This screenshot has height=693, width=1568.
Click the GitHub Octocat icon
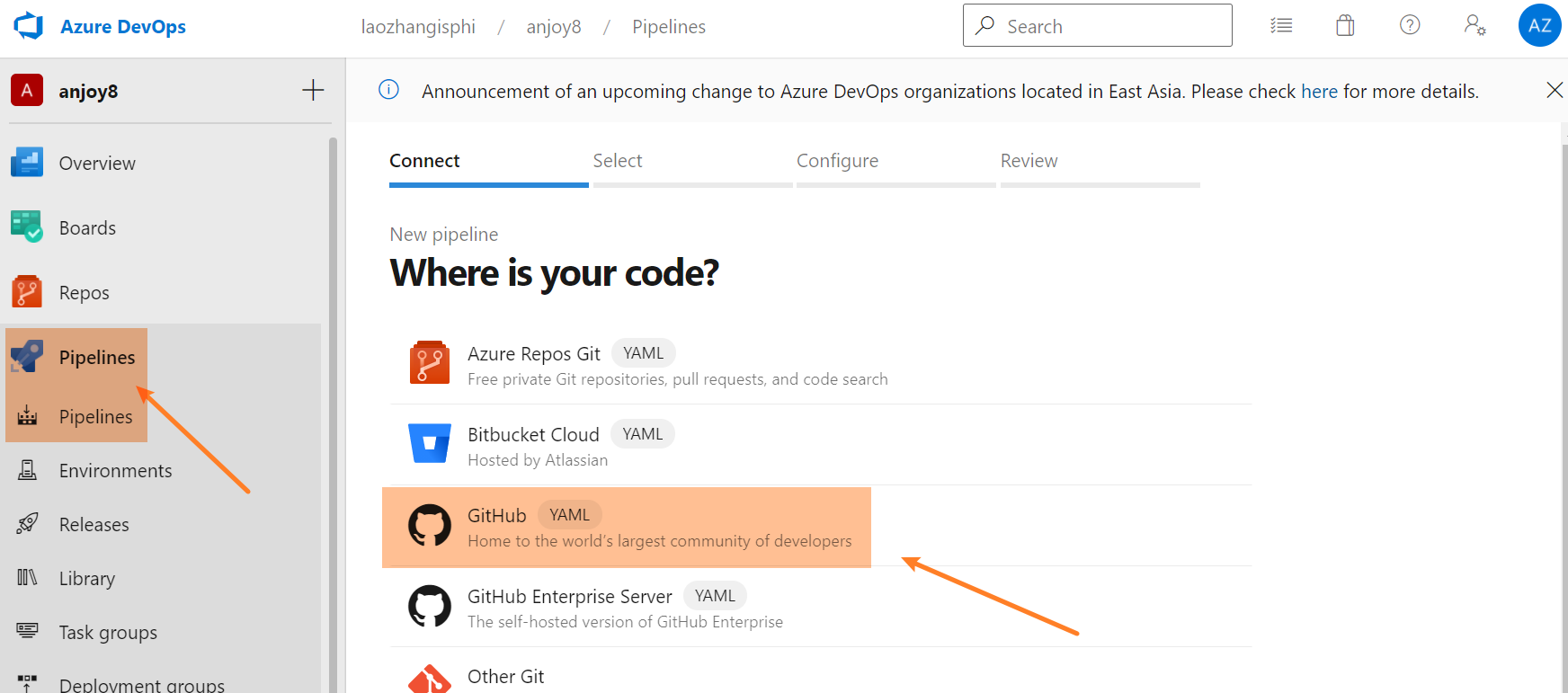point(430,525)
